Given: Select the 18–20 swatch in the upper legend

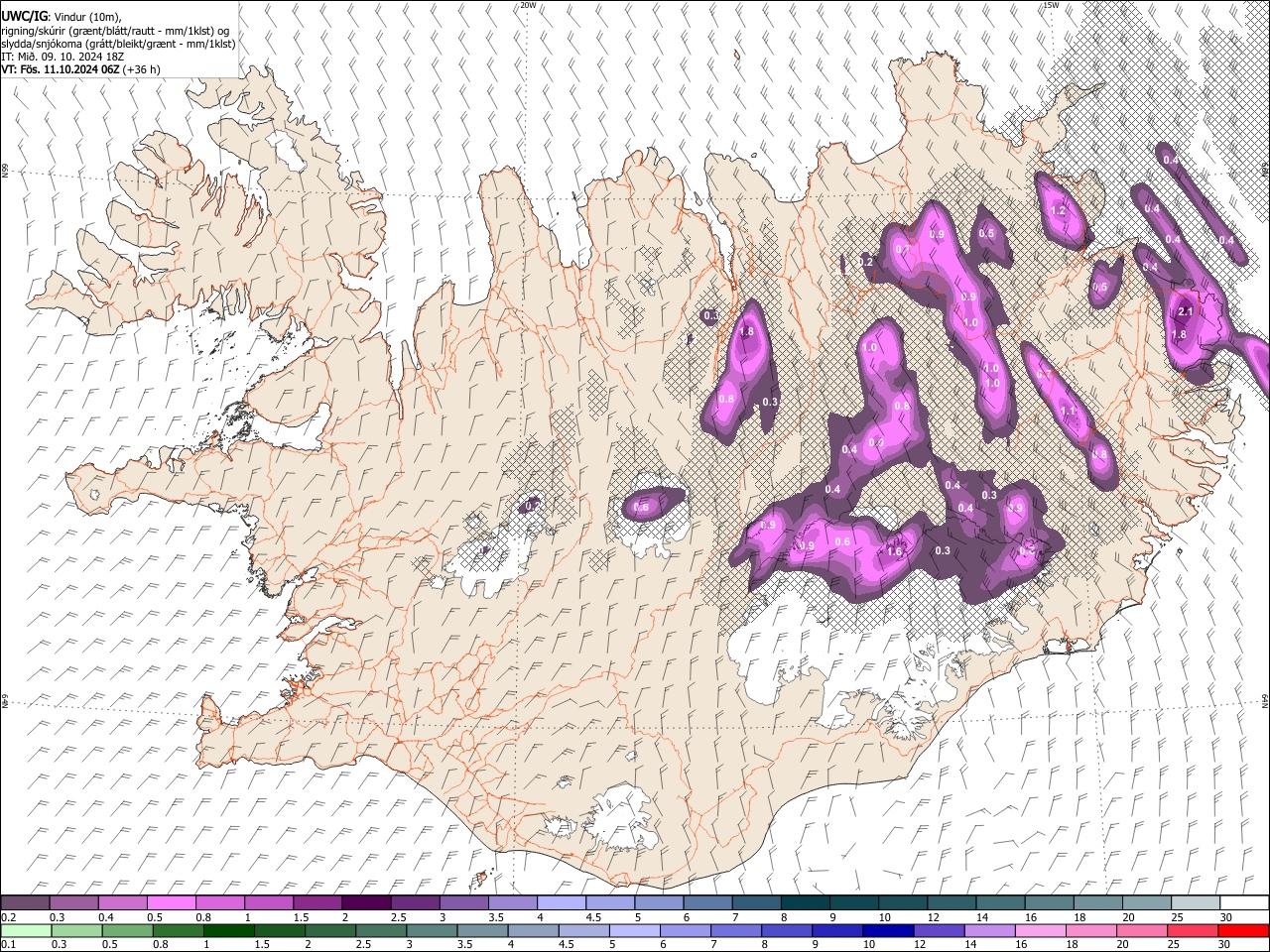Looking at the screenshot, I should 1098,902.
